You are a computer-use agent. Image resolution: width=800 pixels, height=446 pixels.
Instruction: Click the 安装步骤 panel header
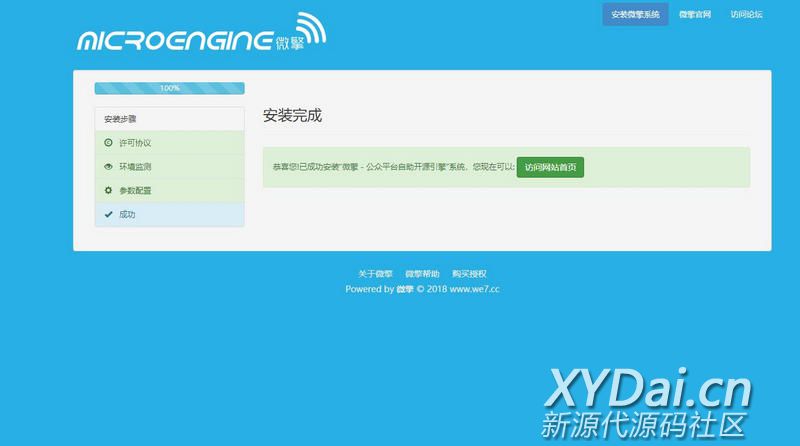[169, 119]
